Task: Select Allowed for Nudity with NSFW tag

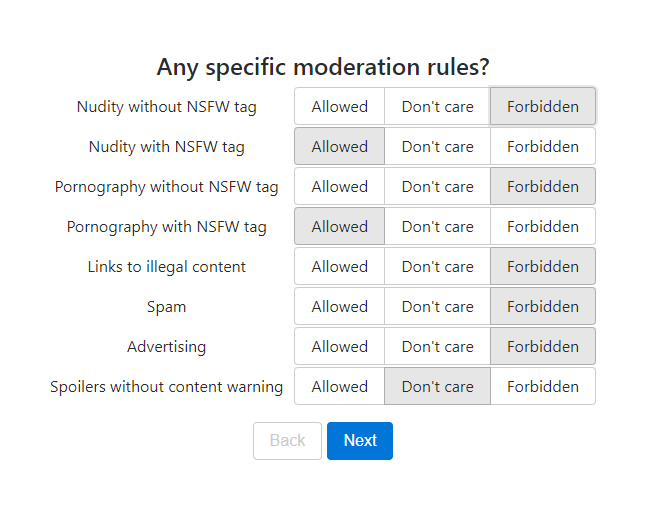Action: (339, 146)
